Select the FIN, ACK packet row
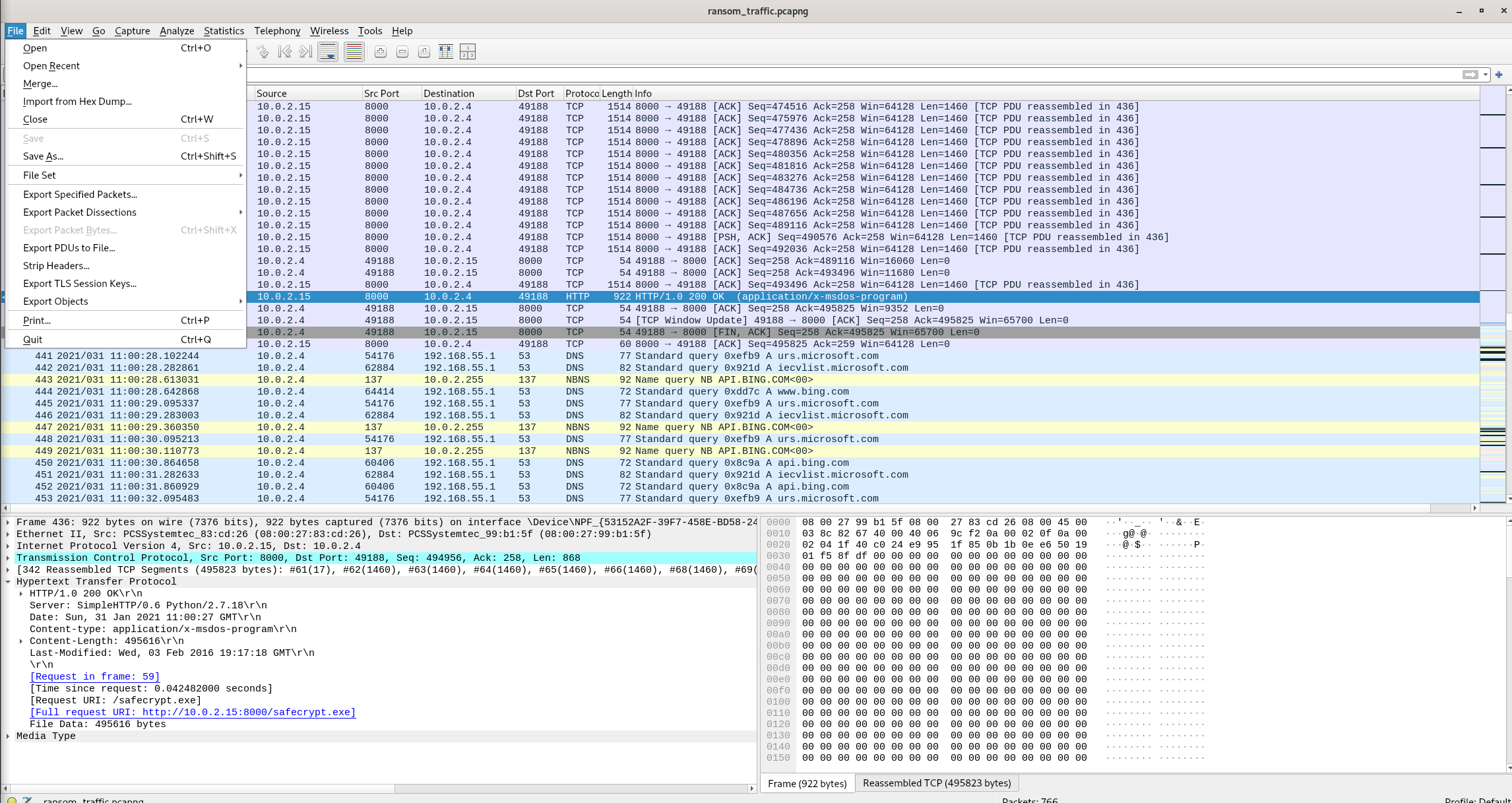The height and width of the screenshot is (803, 1512). [863, 333]
